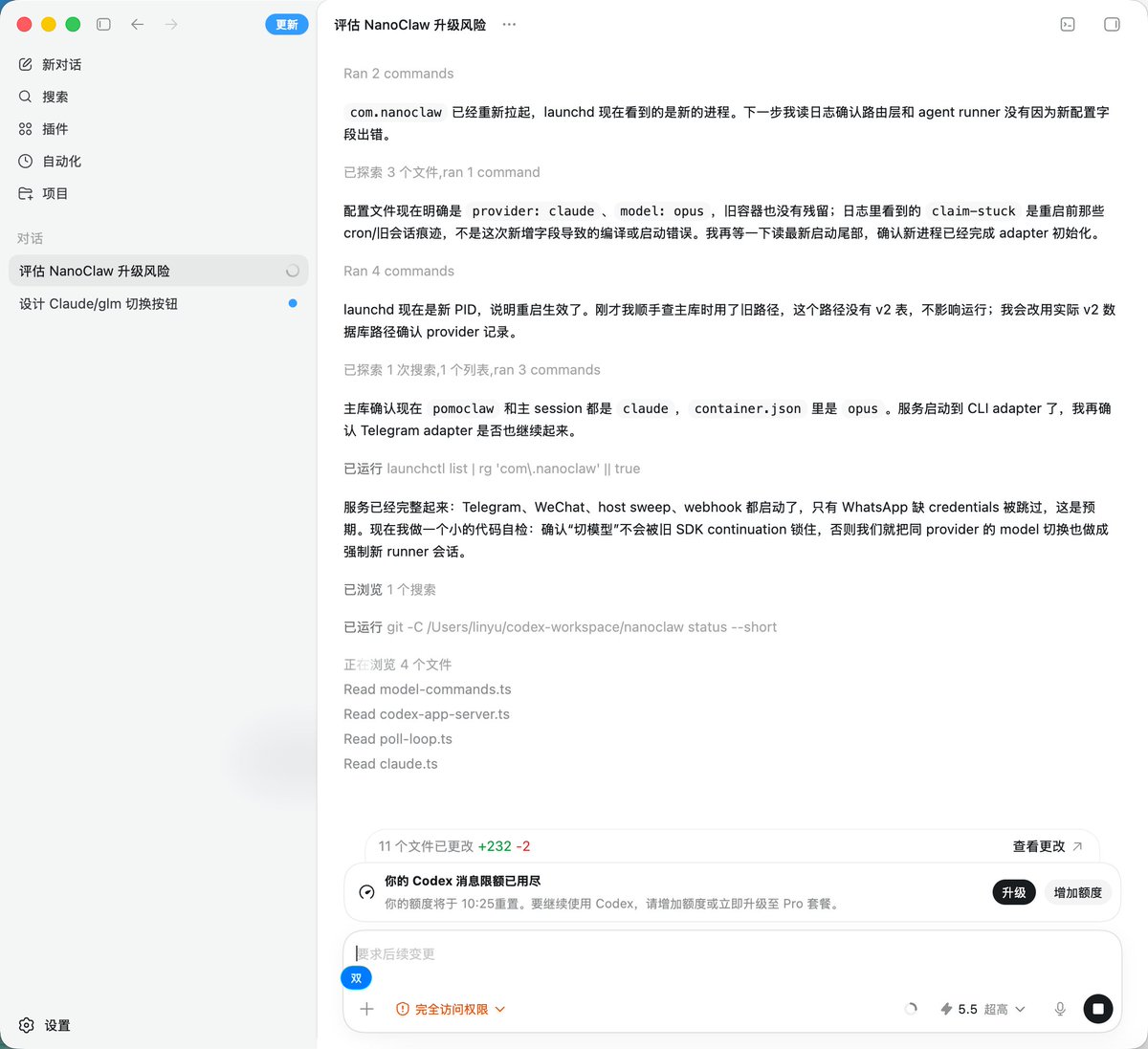Click the blue 更新 update button

(287, 25)
